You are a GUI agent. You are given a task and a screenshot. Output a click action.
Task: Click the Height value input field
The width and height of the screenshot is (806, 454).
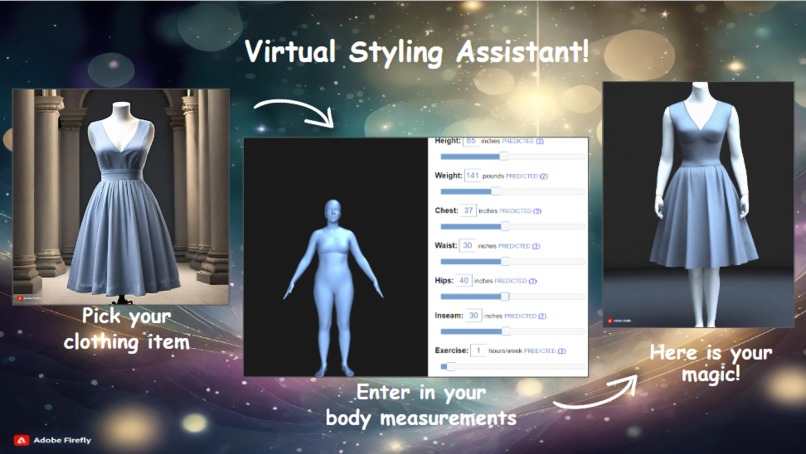point(470,141)
